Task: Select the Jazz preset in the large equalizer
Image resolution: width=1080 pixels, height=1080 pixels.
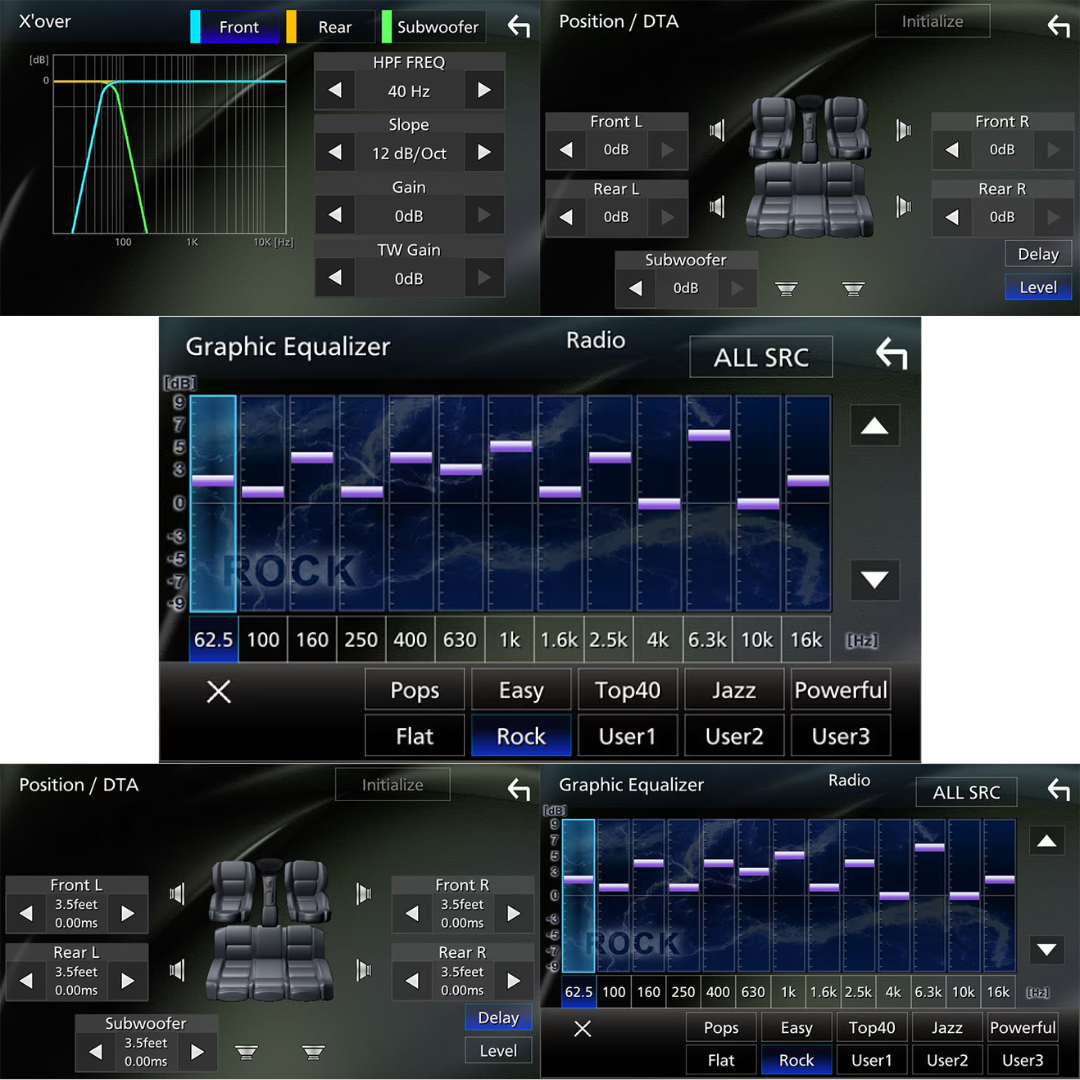Action: [734, 690]
